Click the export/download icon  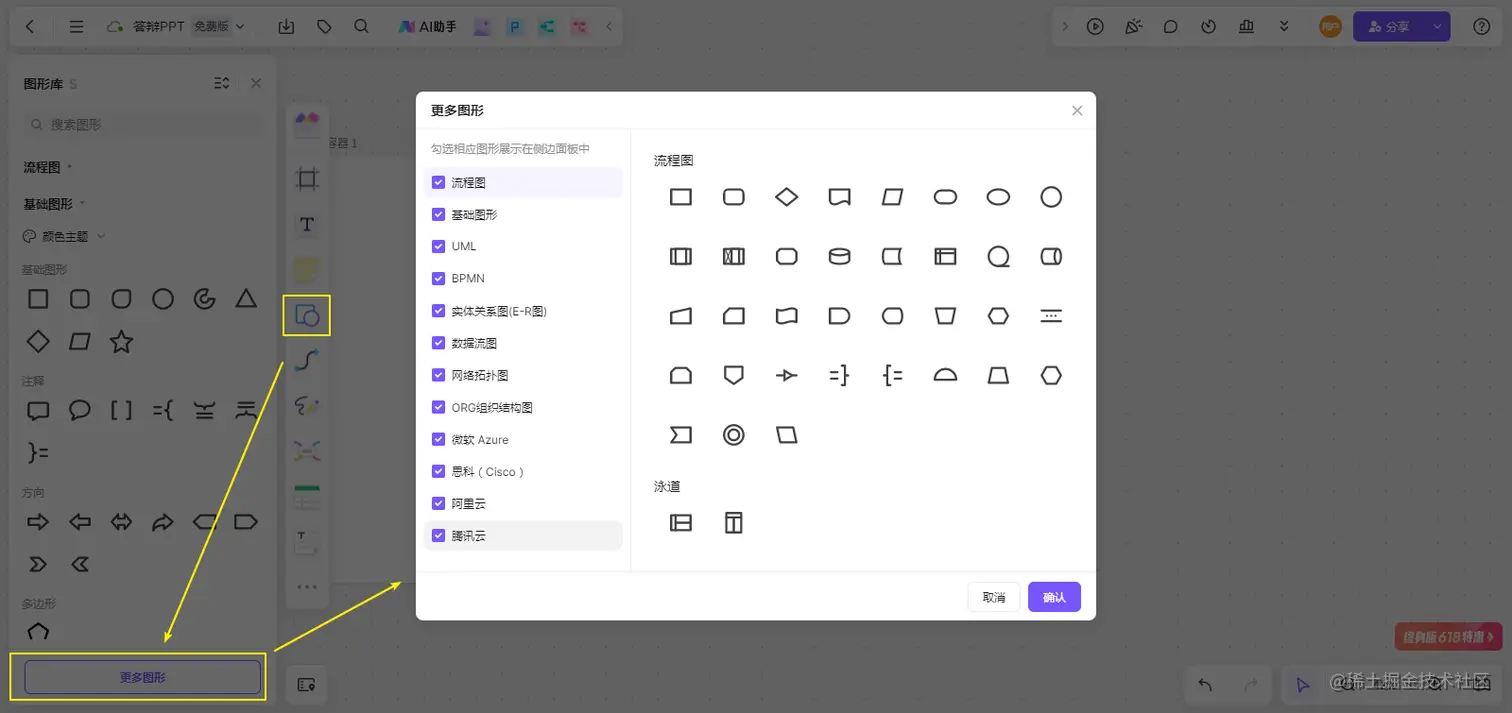[286, 27]
